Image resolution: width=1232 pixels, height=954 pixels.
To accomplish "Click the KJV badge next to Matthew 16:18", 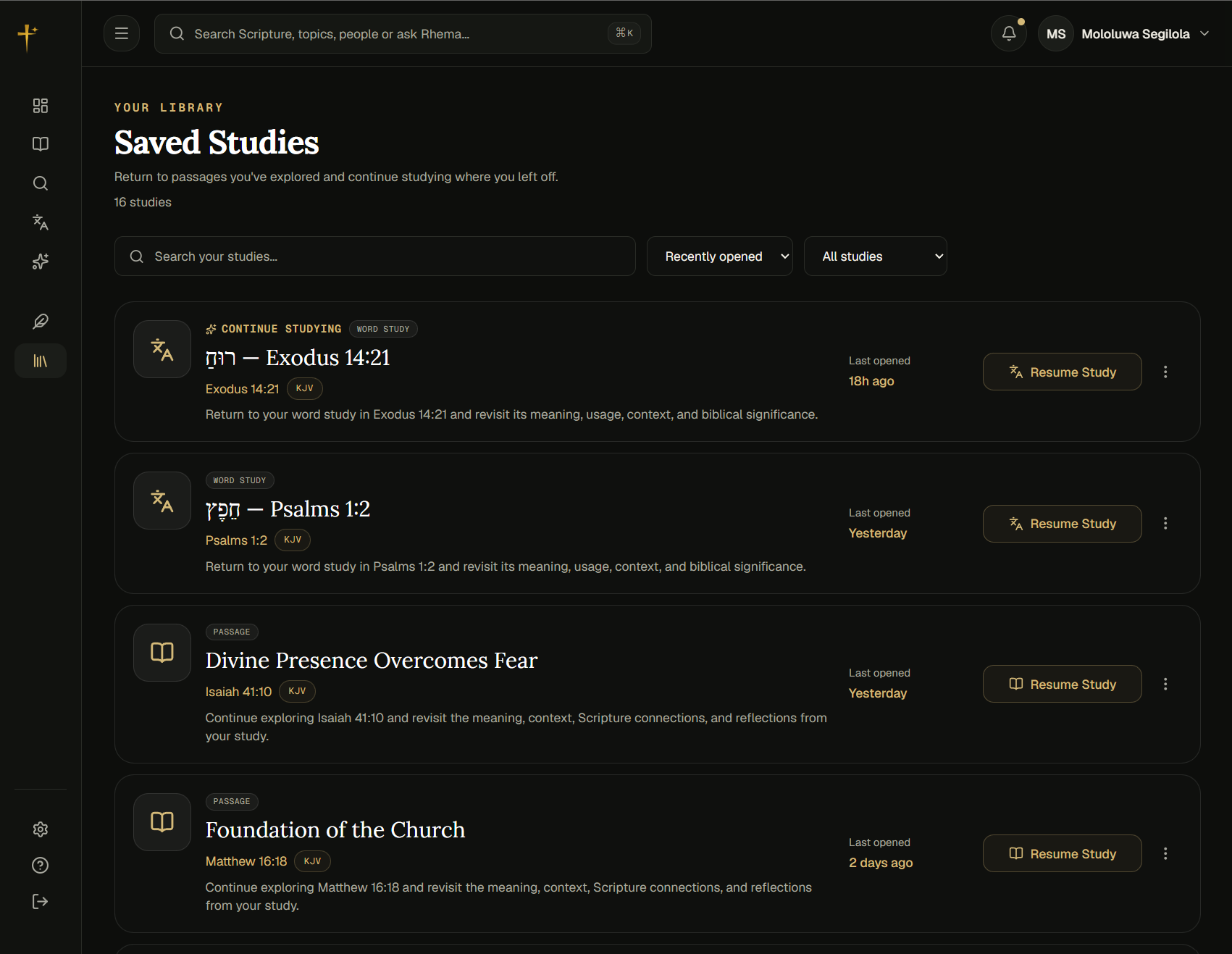I will point(313,861).
